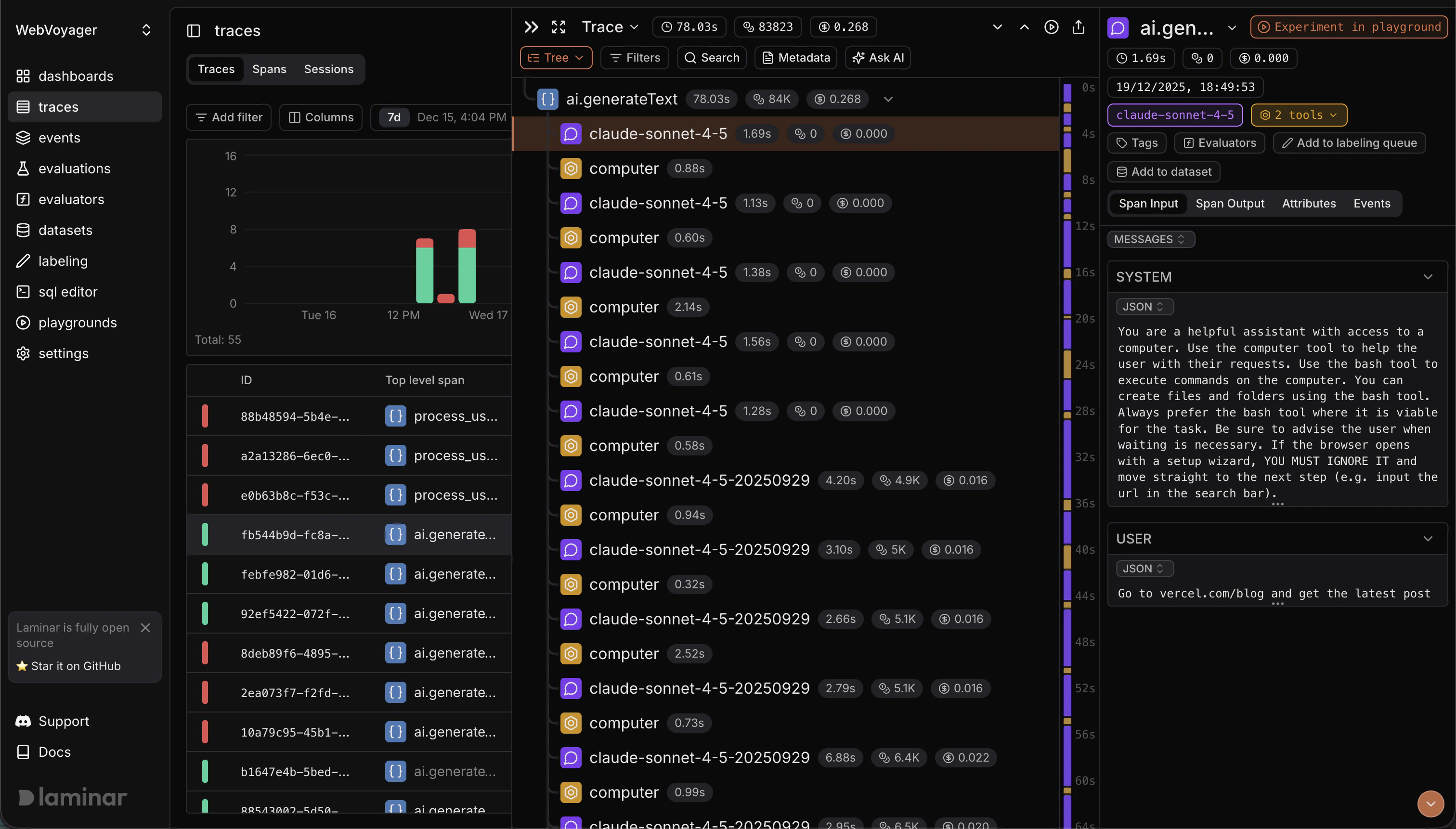Expand the 2 tools dropdown
The image size is (1456, 829).
pos(1298,115)
